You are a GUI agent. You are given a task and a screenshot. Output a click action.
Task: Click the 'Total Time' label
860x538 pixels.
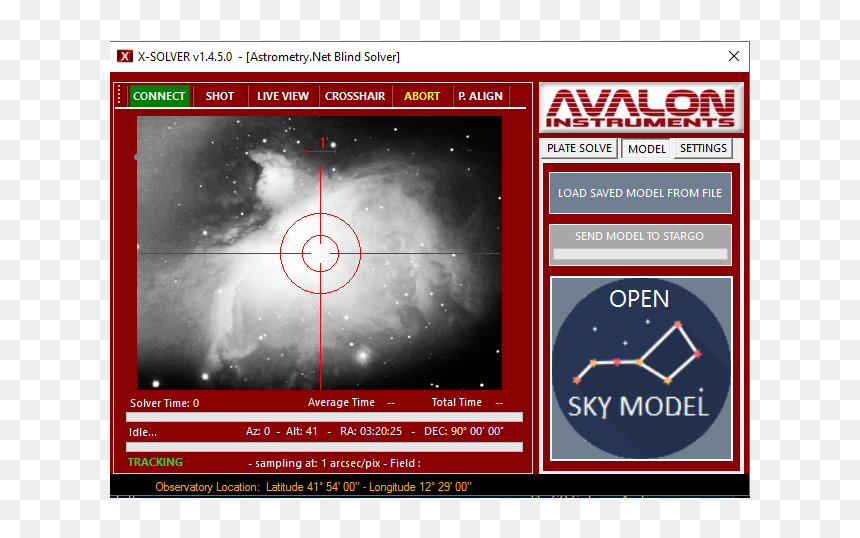pos(456,402)
